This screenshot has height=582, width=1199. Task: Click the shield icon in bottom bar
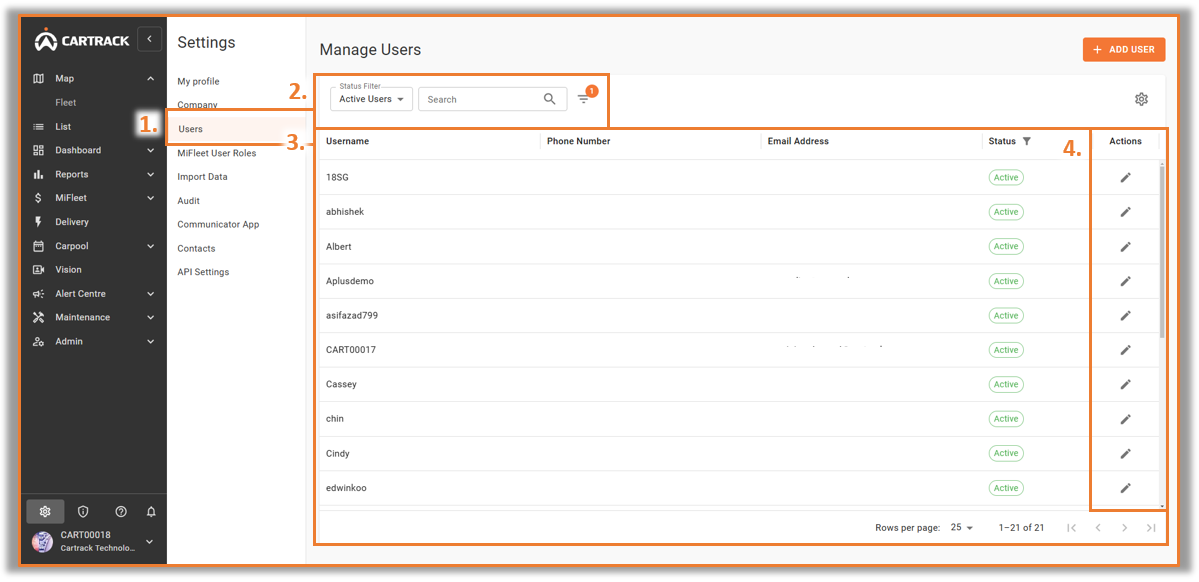(83, 512)
